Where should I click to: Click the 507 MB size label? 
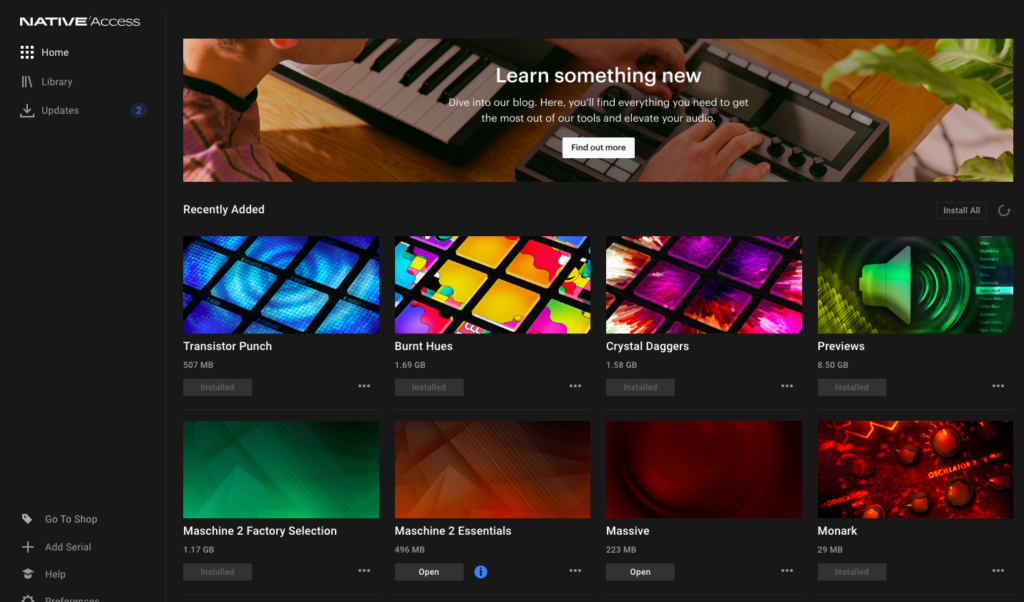click(199, 365)
